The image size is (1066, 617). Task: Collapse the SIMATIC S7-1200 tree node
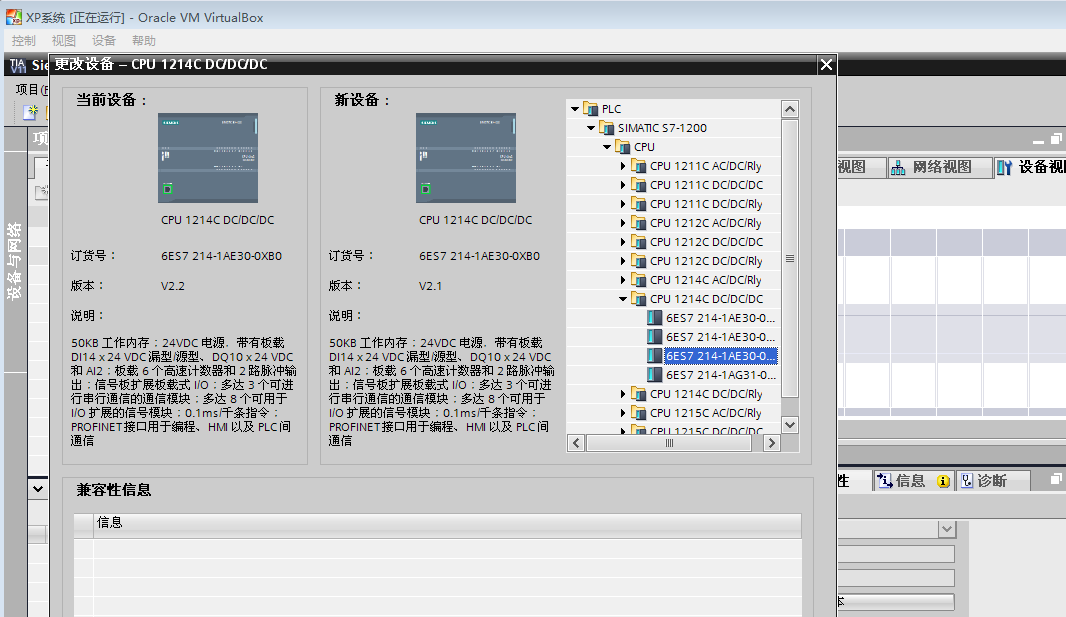[x=591, y=128]
